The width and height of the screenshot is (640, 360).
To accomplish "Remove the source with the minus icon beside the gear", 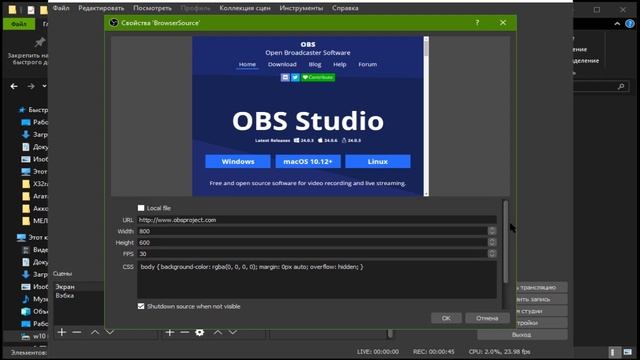I will 184,332.
